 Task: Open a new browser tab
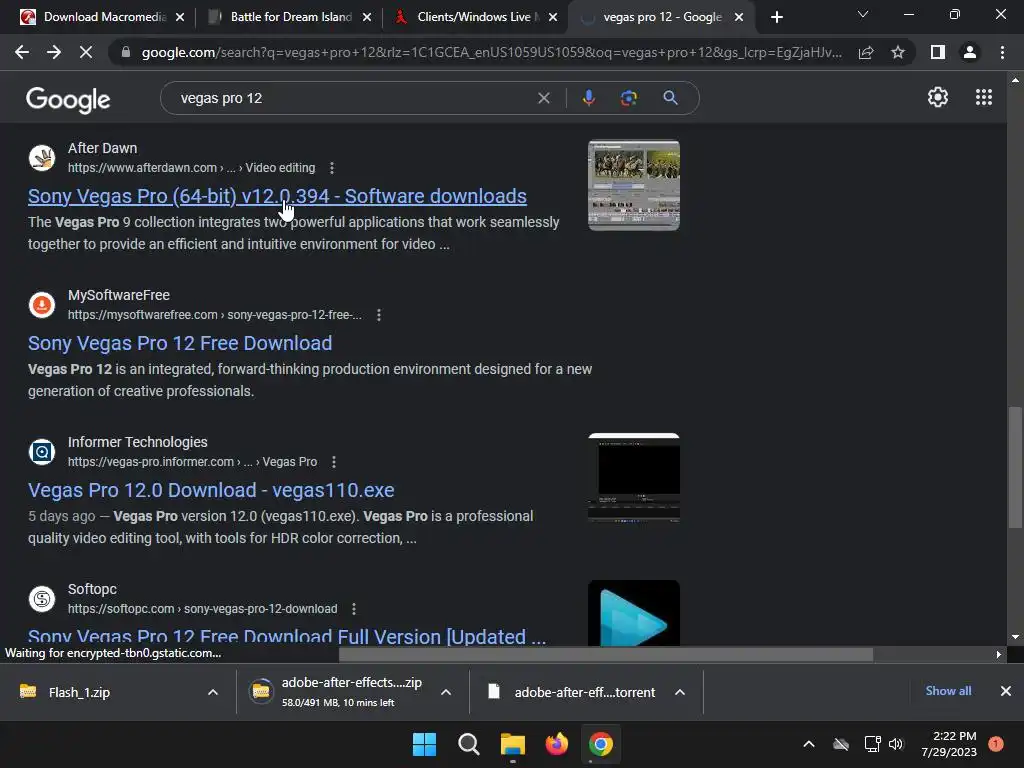pyautogui.click(x=776, y=17)
